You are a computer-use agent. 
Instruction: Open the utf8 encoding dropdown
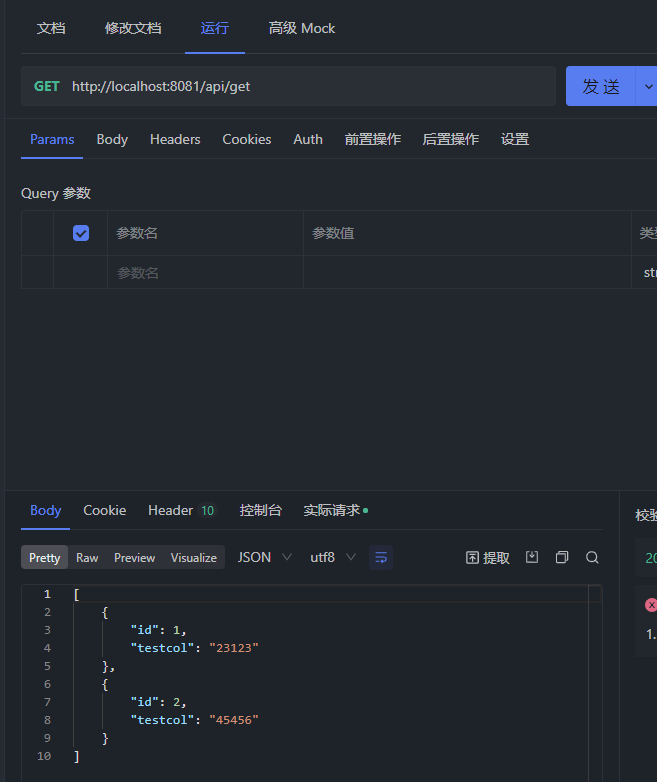pos(333,557)
